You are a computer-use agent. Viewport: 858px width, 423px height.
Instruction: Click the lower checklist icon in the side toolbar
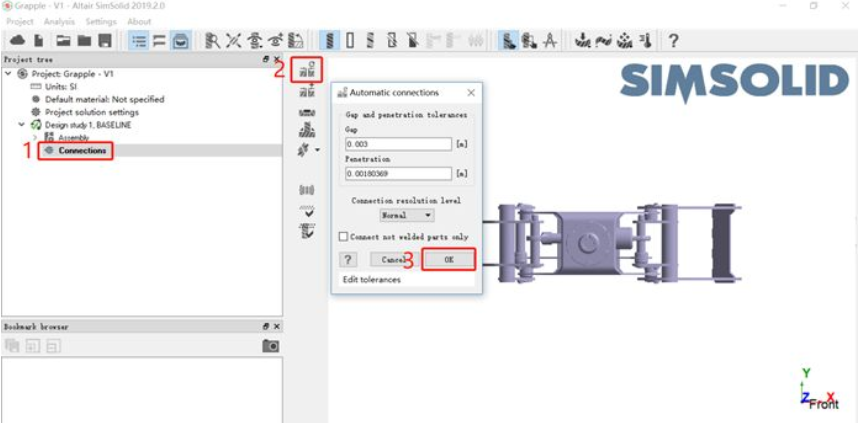[x=307, y=230]
